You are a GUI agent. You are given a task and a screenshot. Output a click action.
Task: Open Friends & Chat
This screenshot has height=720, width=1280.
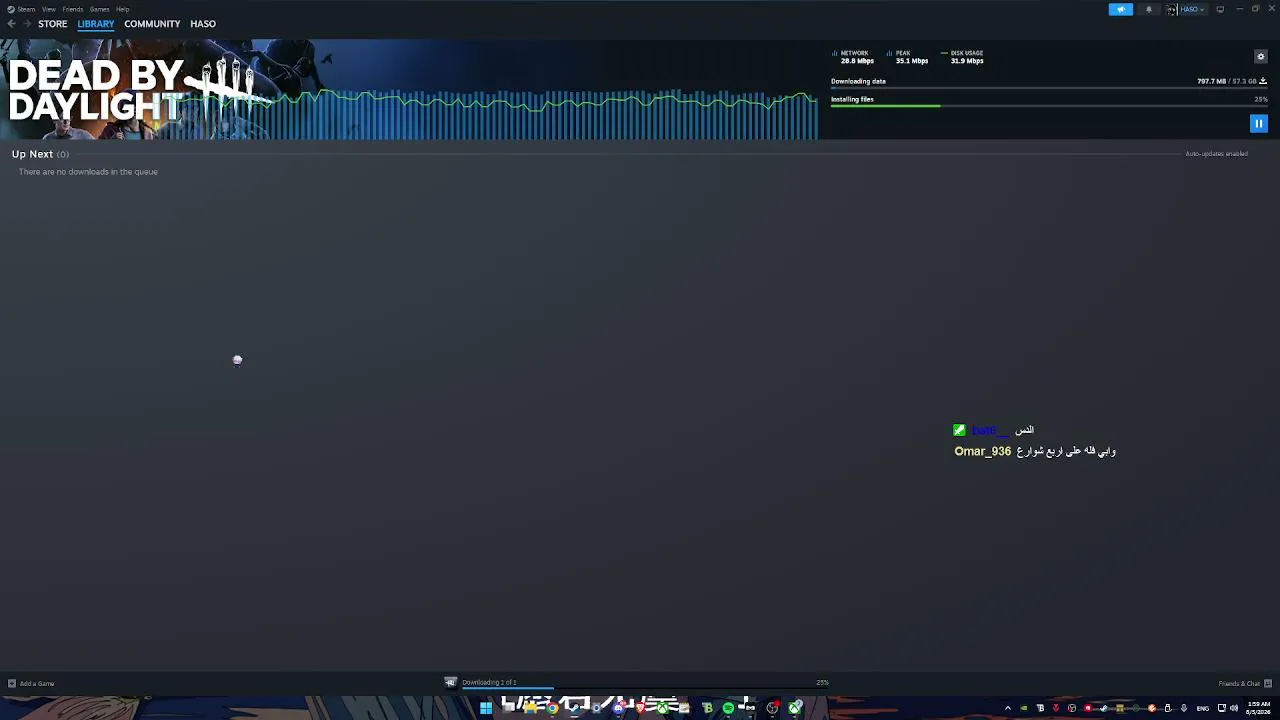coord(1245,684)
